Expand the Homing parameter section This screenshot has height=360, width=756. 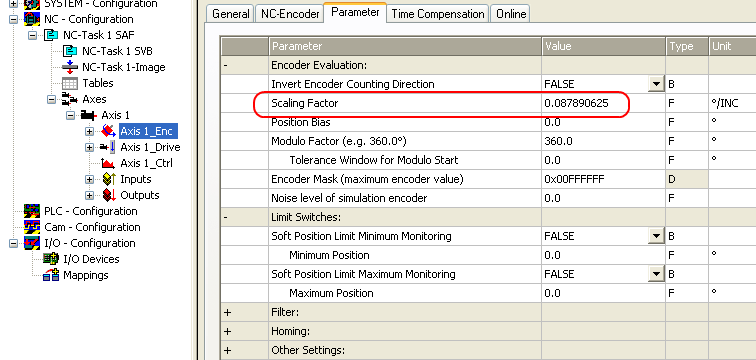click(228, 332)
